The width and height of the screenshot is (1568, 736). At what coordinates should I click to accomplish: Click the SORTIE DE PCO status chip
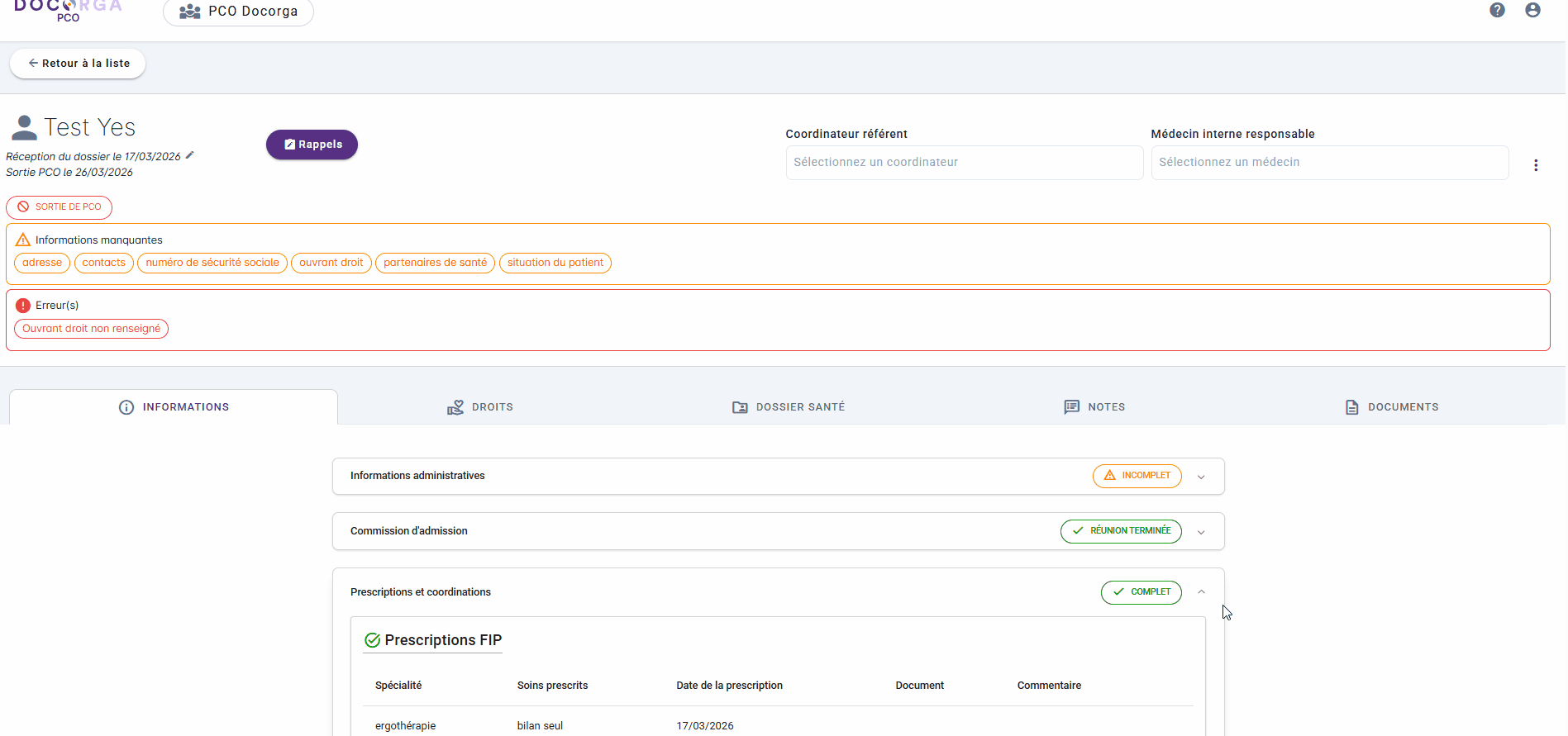[59, 207]
